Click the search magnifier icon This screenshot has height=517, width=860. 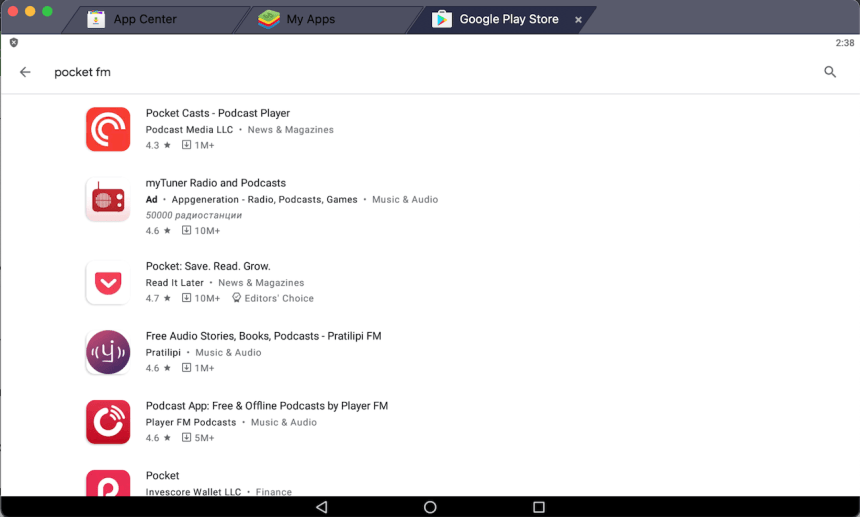830,72
